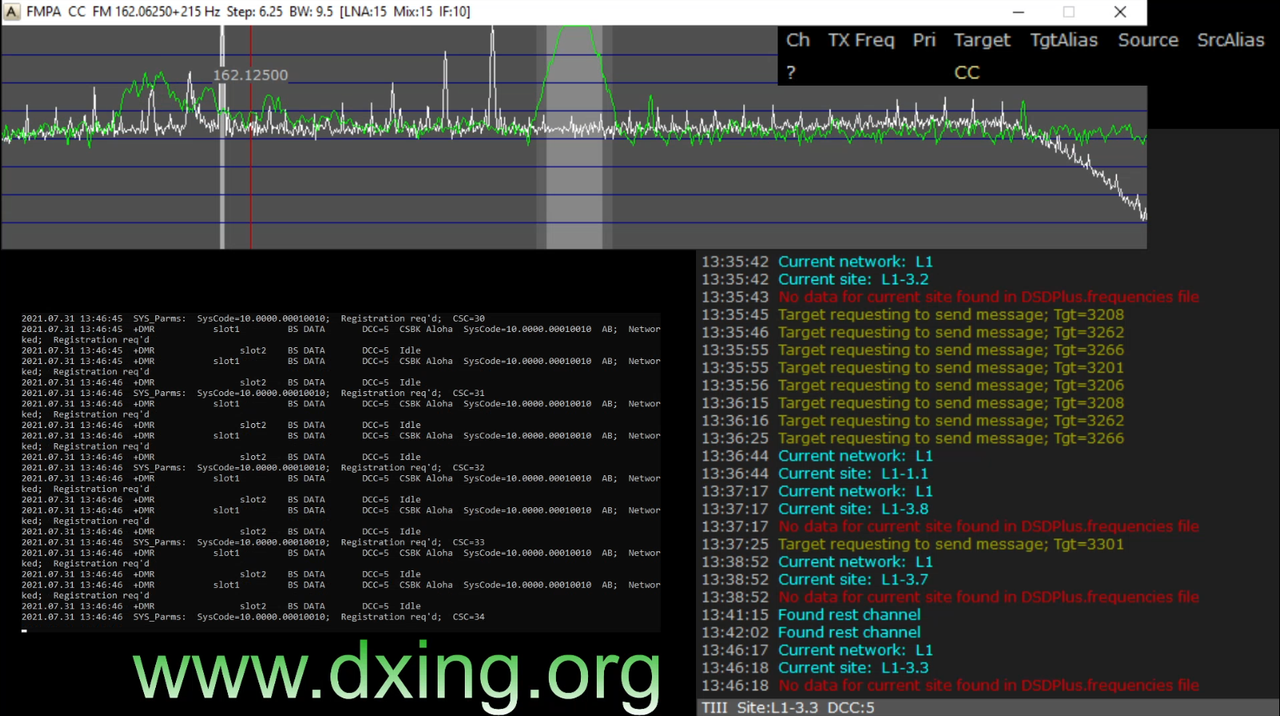This screenshot has height=716, width=1280.
Task: Select log entry '13:35:42 Current site: L1-3.2'
Action: point(815,279)
